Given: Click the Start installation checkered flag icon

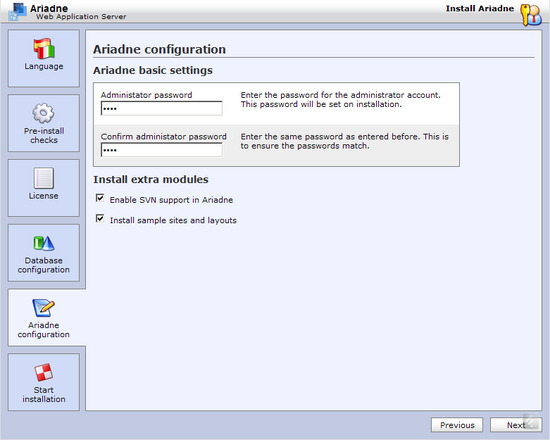Looking at the screenshot, I should click(44, 372).
